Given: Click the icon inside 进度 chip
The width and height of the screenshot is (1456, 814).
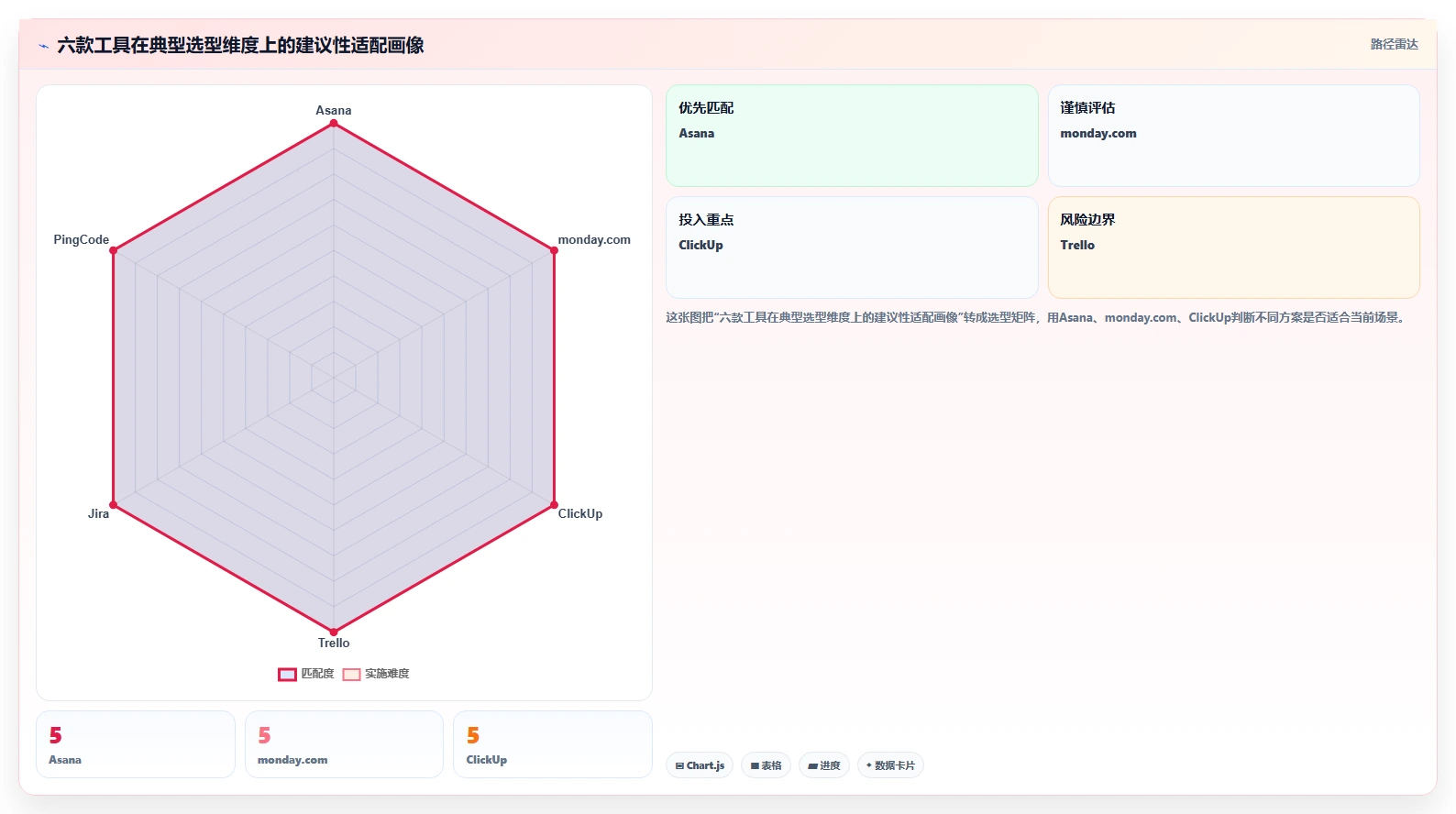Looking at the screenshot, I should coord(812,765).
